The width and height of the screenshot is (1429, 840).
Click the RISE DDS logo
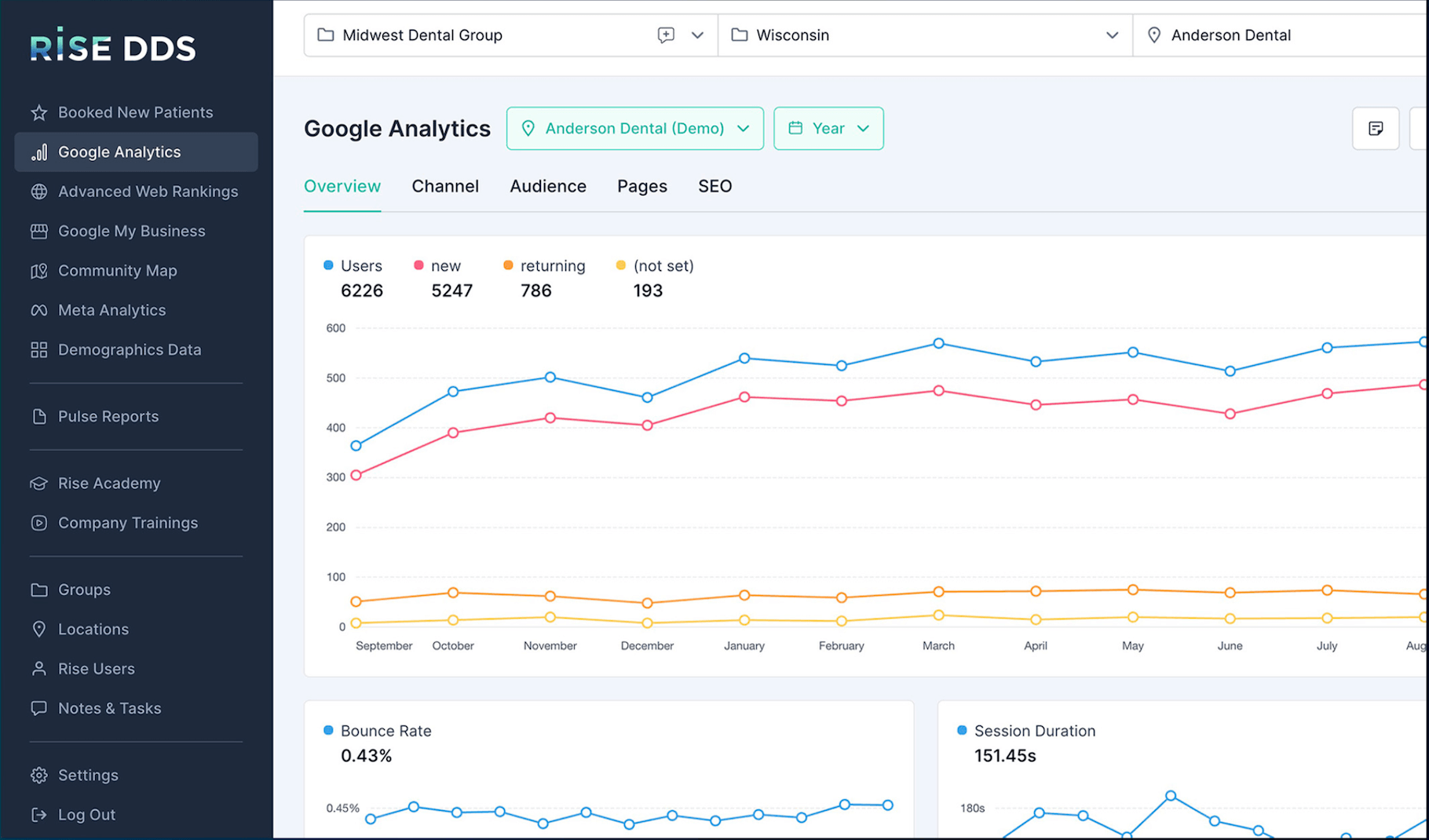pos(113,46)
